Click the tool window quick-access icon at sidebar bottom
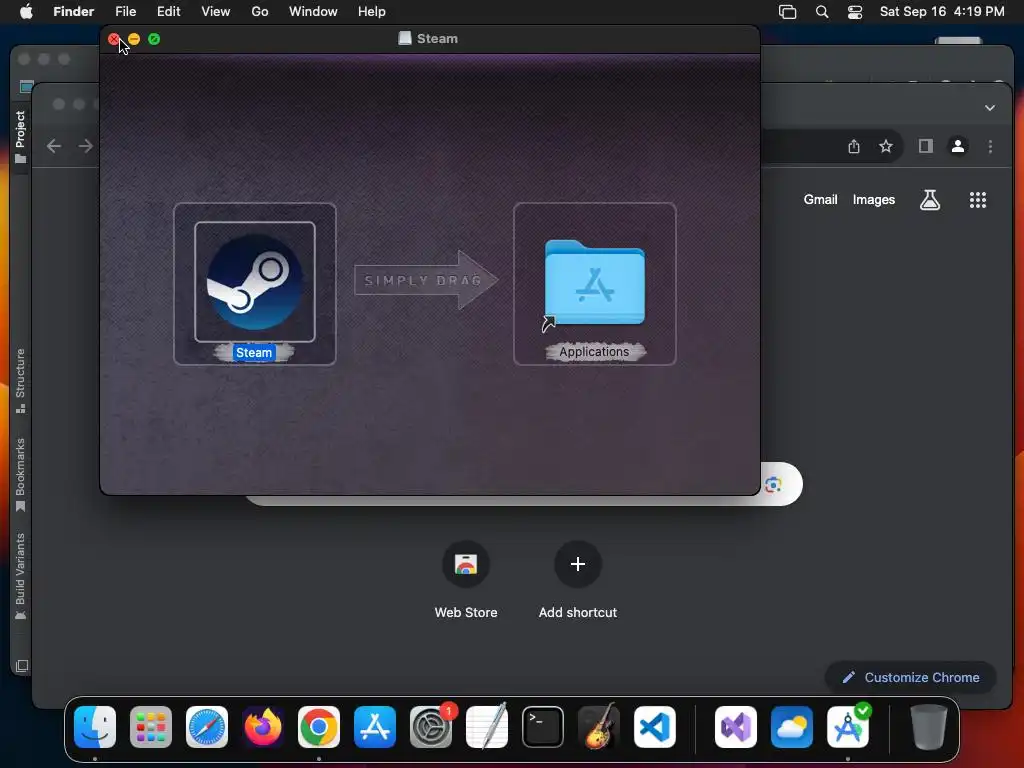 point(22,666)
